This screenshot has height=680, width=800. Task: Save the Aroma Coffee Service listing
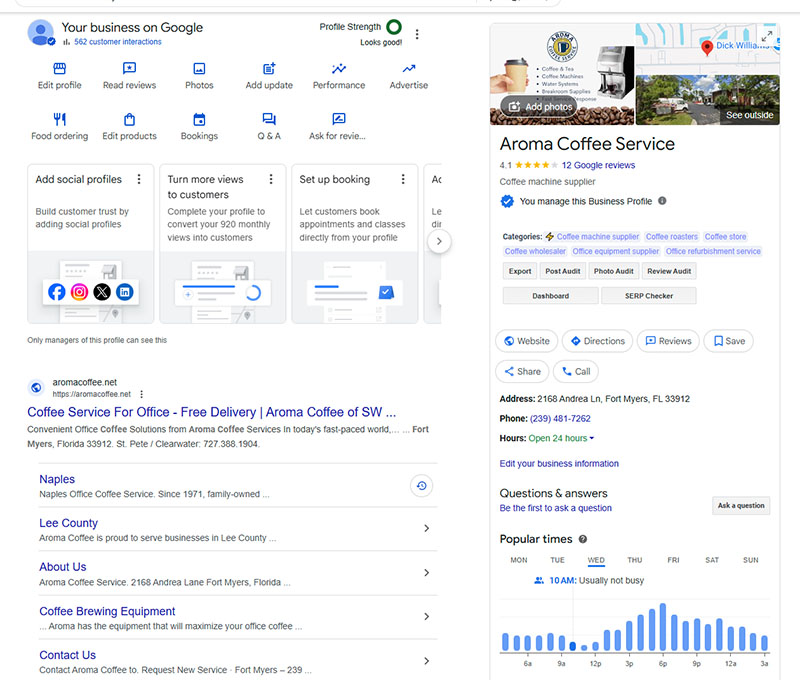click(x=729, y=341)
